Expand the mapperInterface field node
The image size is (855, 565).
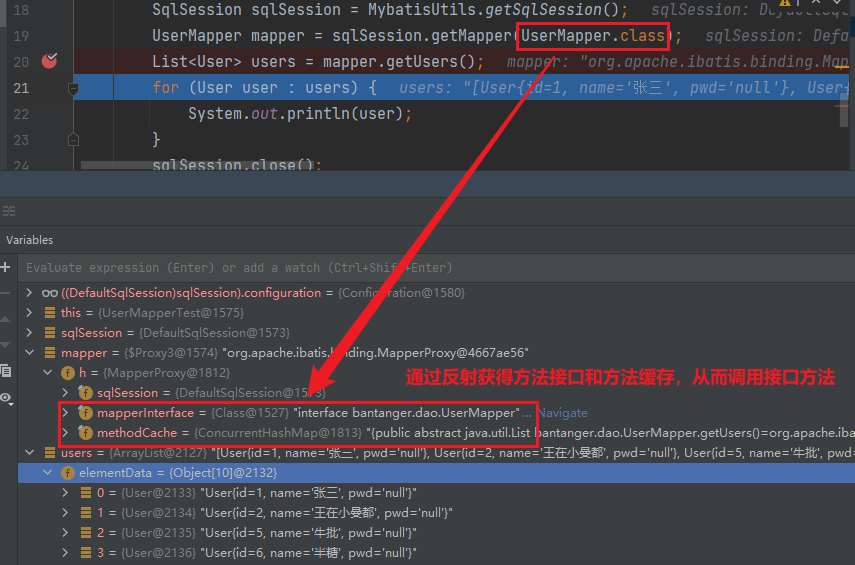66,413
